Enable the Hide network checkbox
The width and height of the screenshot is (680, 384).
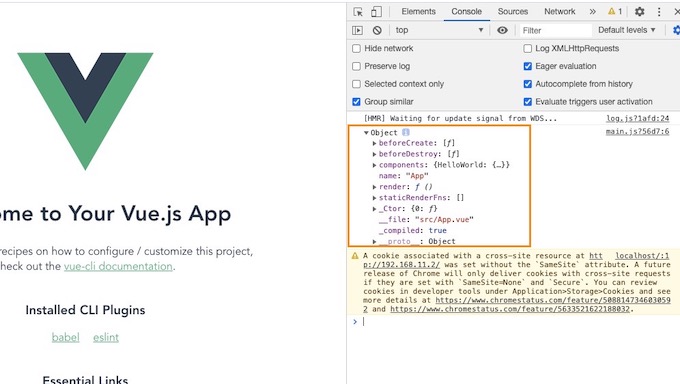point(356,48)
